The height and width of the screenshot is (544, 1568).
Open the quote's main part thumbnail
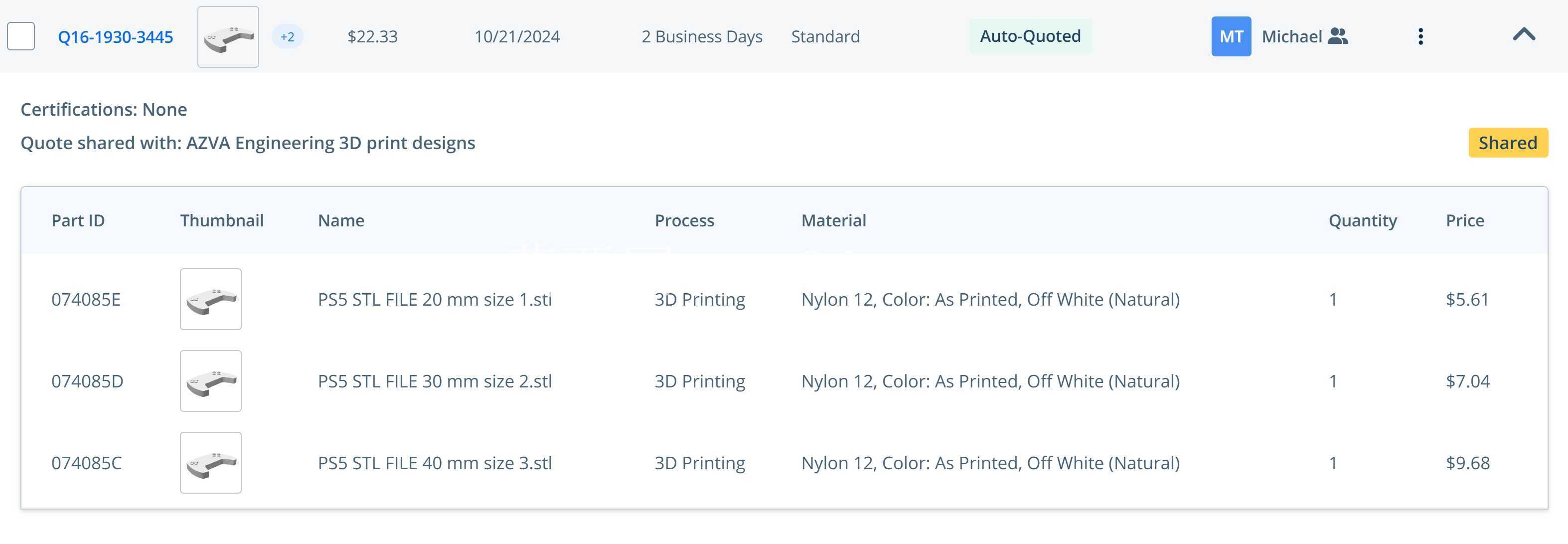pos(228,36)
